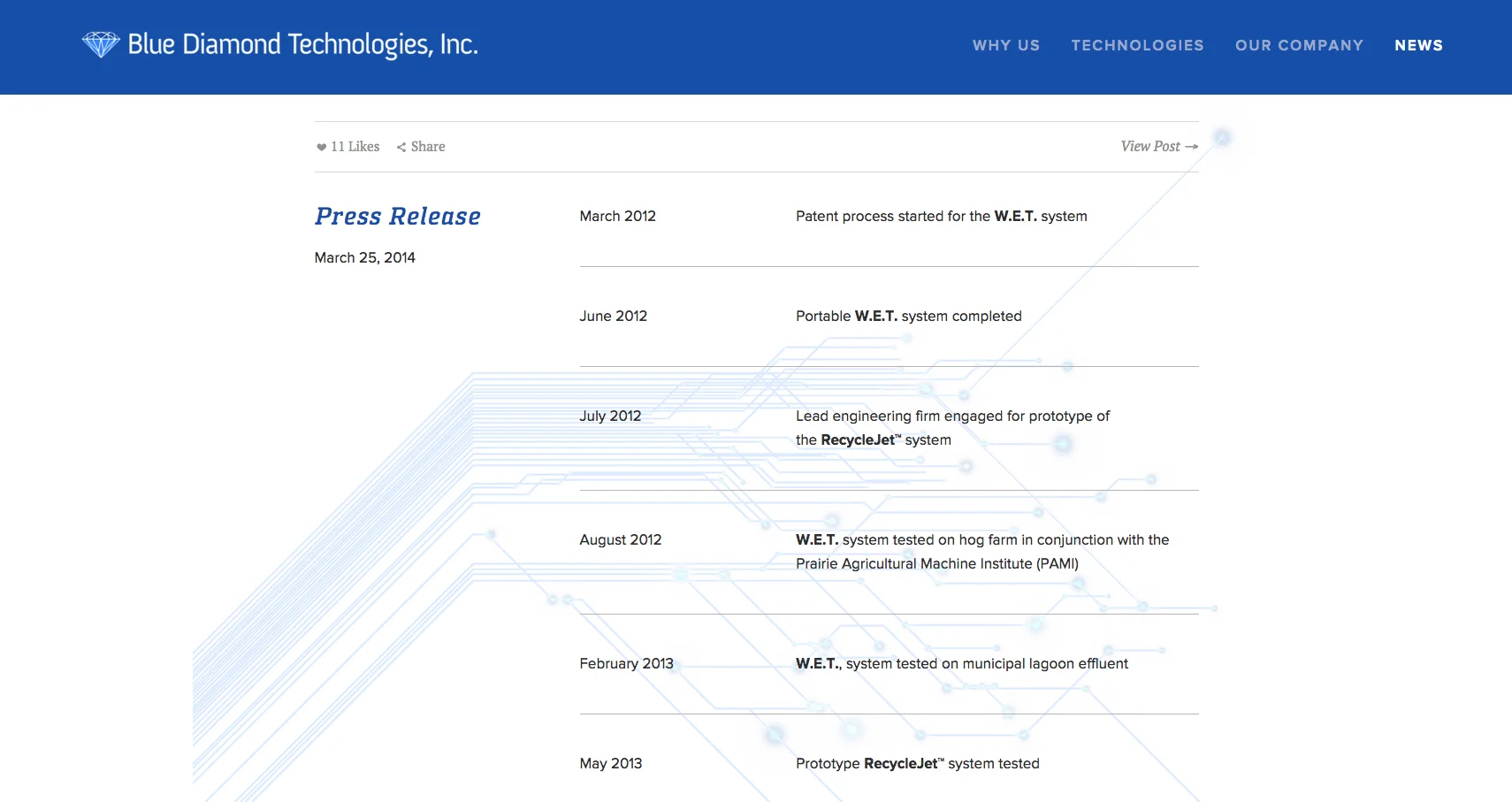Open the TECHNOLOGIES menu

pos(1137,45)
